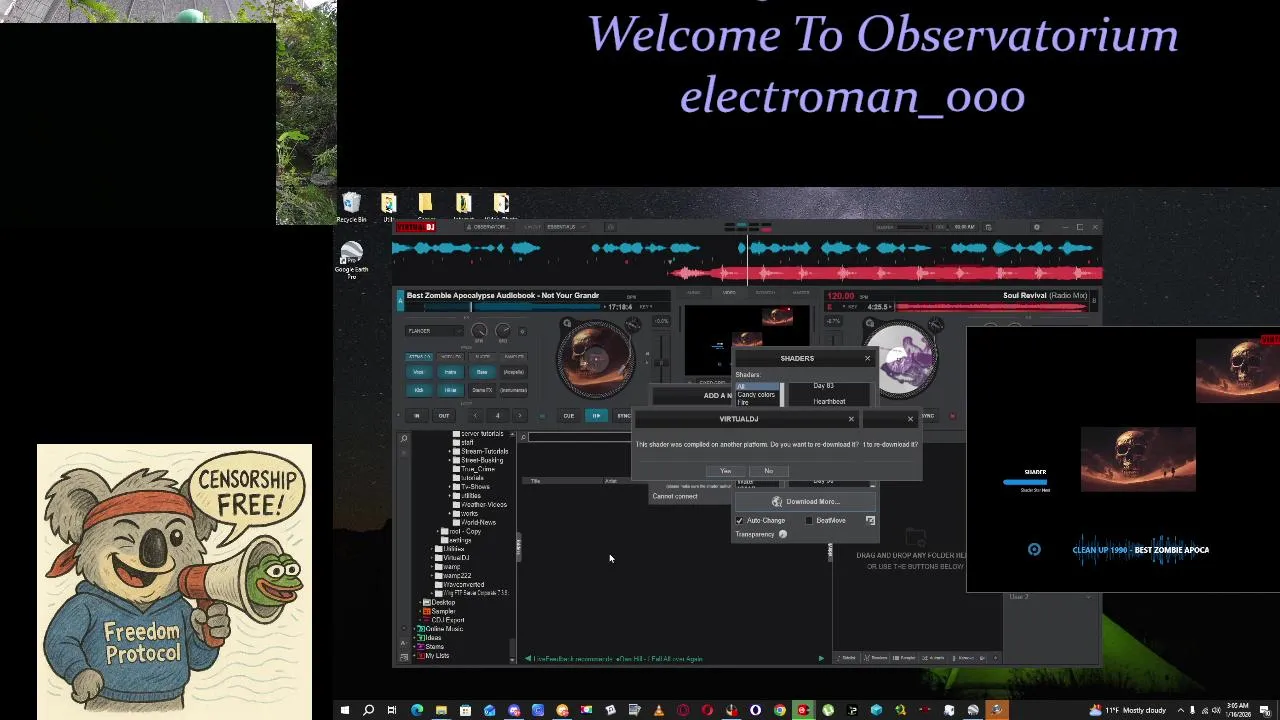Open Microsoft Edge from taskbar

[x=417, y=710]
